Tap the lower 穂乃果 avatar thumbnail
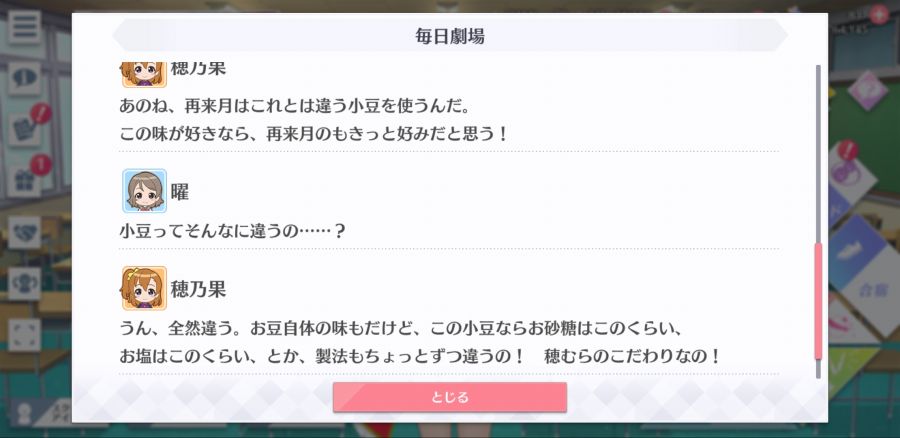The width and height of the screenshot is (900, 438). point(144,288)
